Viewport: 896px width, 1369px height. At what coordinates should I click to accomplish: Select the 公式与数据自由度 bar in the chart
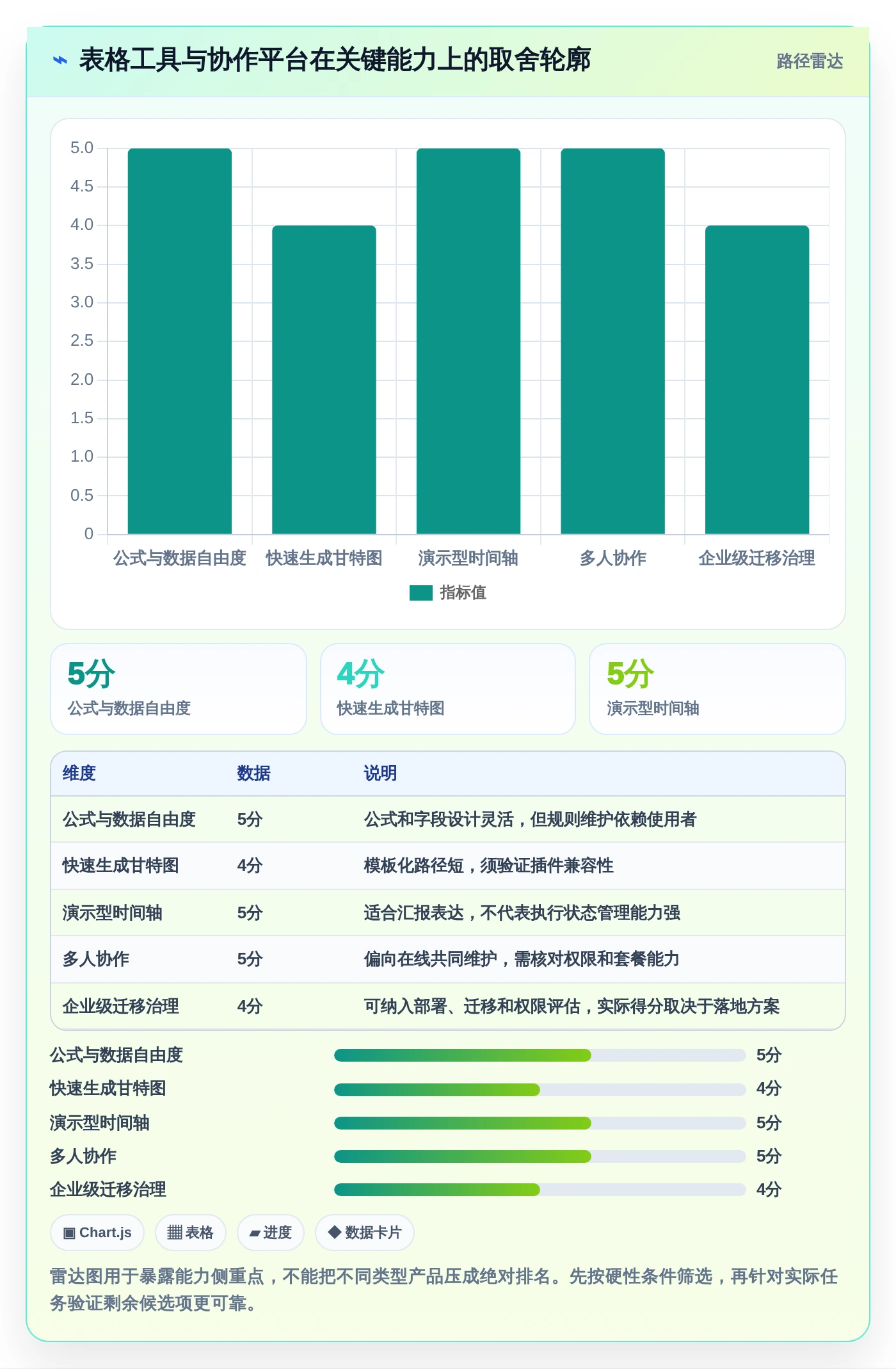pyautogui.click(x=180, y=341)
